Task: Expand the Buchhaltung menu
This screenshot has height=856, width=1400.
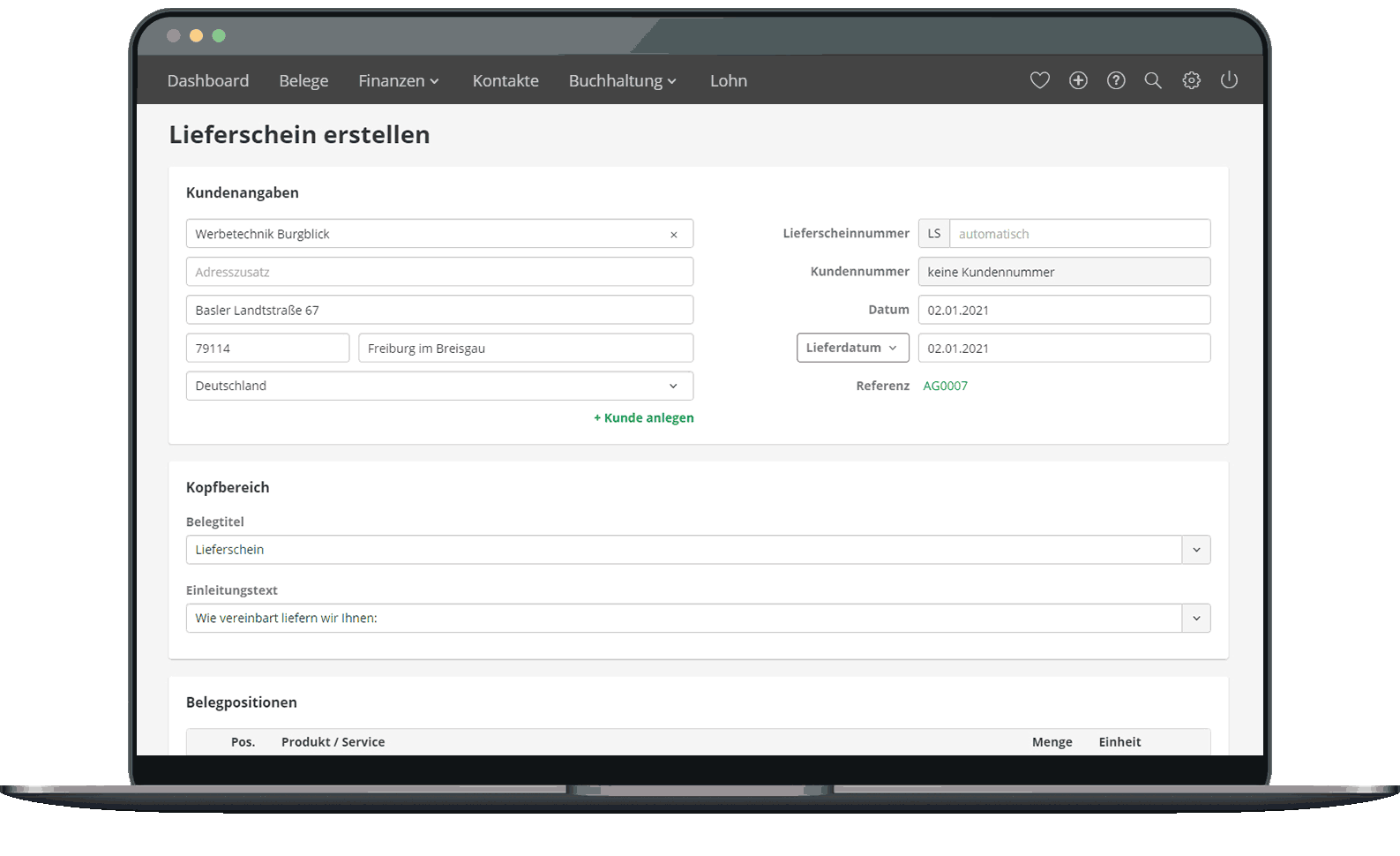Action: (622, 81)
